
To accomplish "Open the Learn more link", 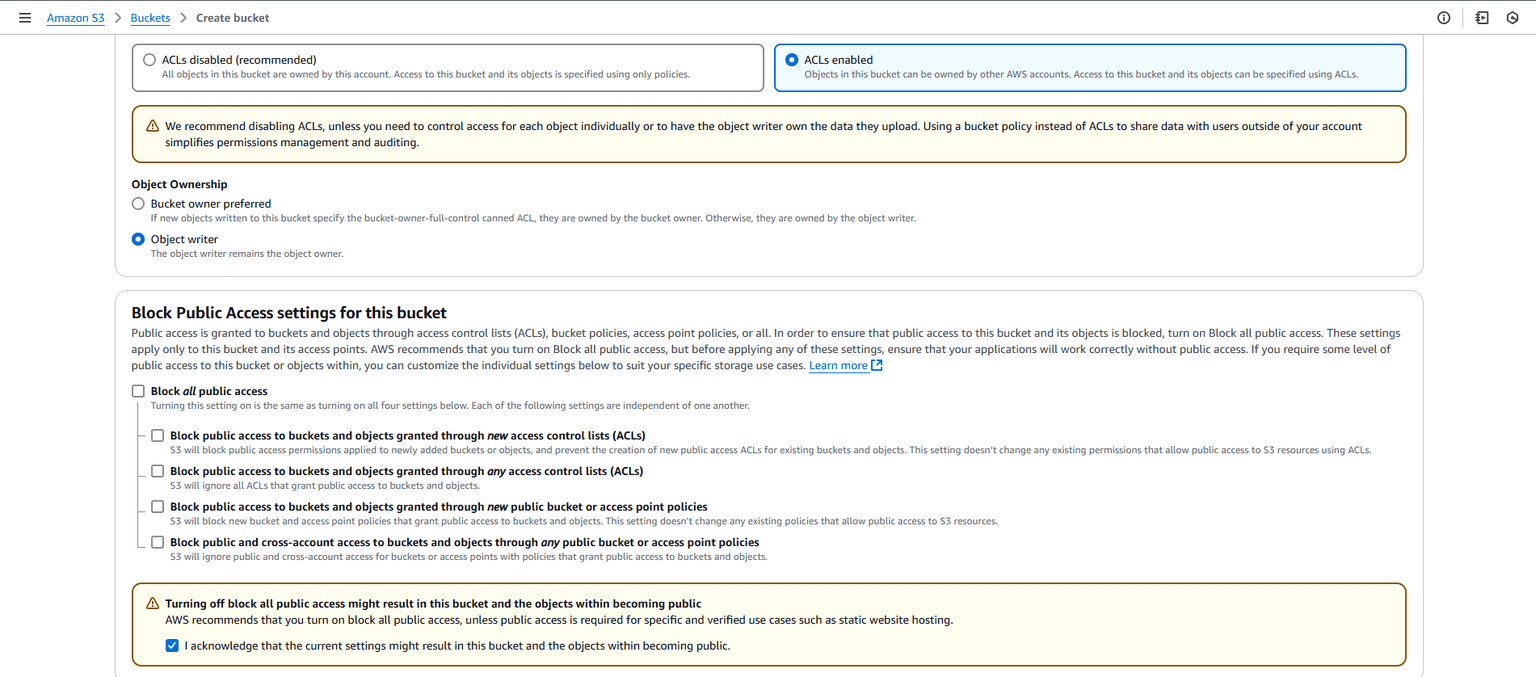I will 838,366.
